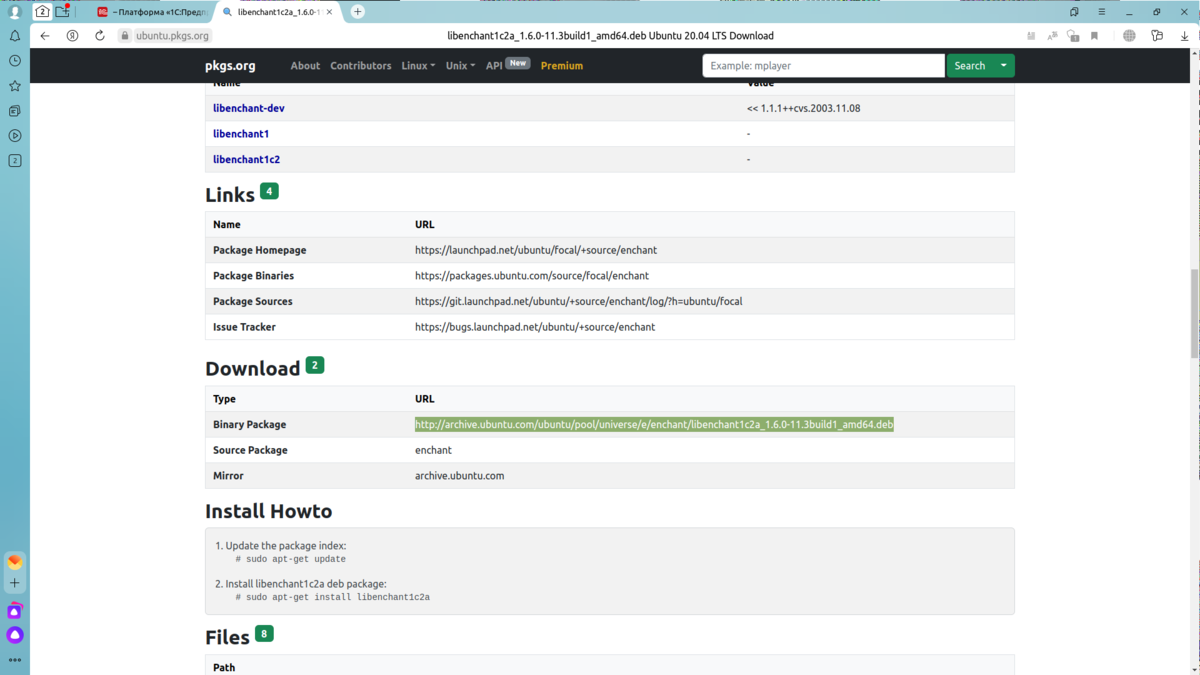Screen dimensions: 1200x675
Task: Click the plus icon in sidebar
Action: [15, 583]
